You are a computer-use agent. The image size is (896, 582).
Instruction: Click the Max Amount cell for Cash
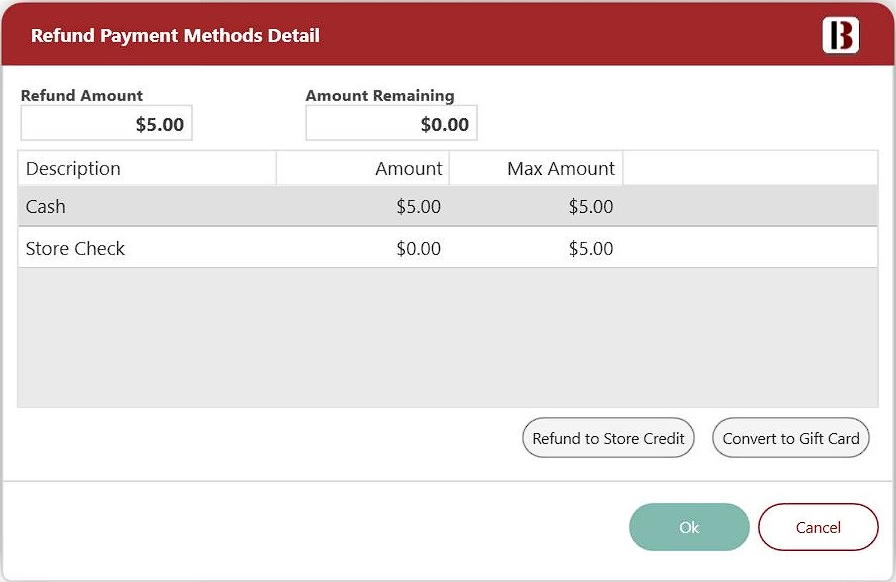pyautogui.click(x=590, y=207)
